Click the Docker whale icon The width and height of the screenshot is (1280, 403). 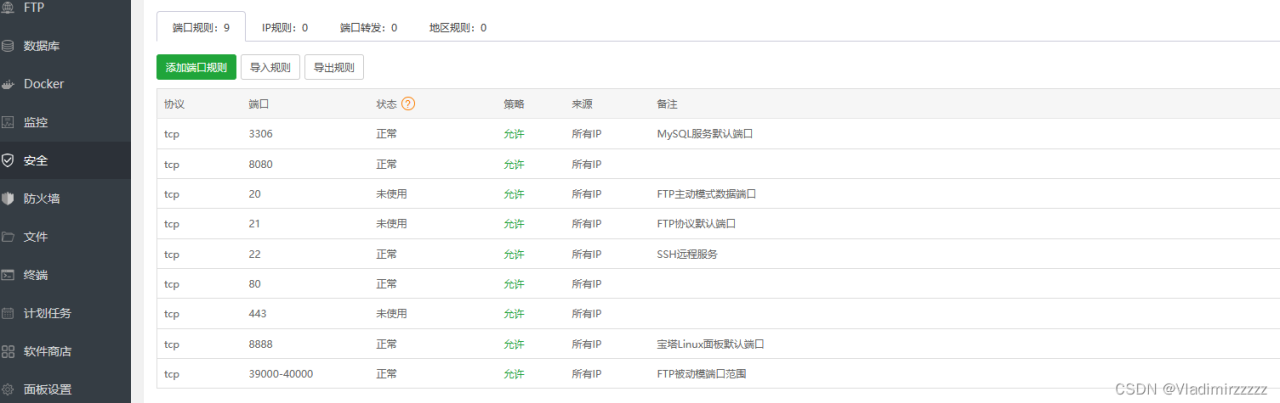pyautogui.click(x=8, y=84)
